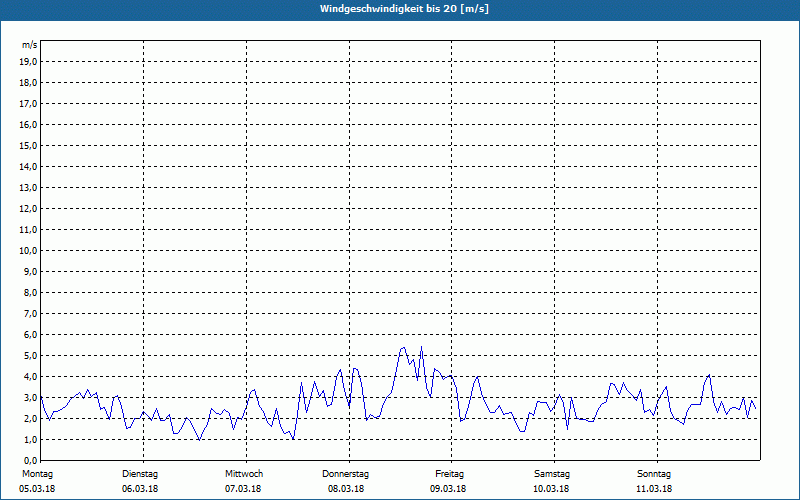The image size is (800, 500).
Task: Click the '12,0' y-axis value
Action: coord(28,209)
